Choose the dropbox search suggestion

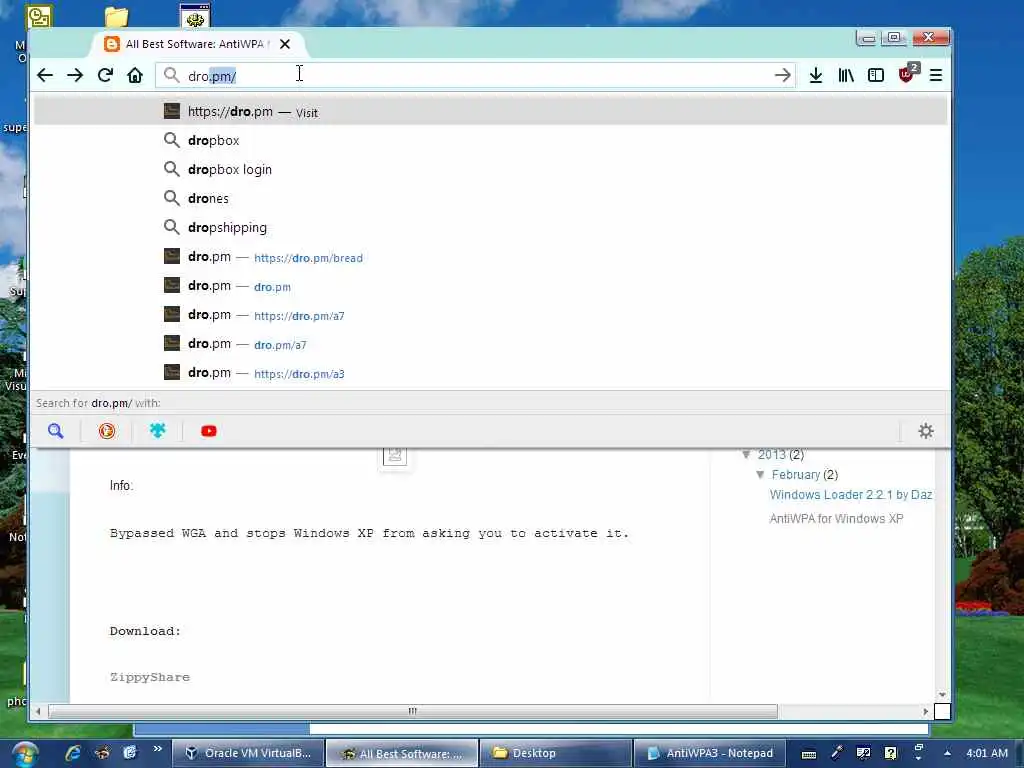point(490,140)
